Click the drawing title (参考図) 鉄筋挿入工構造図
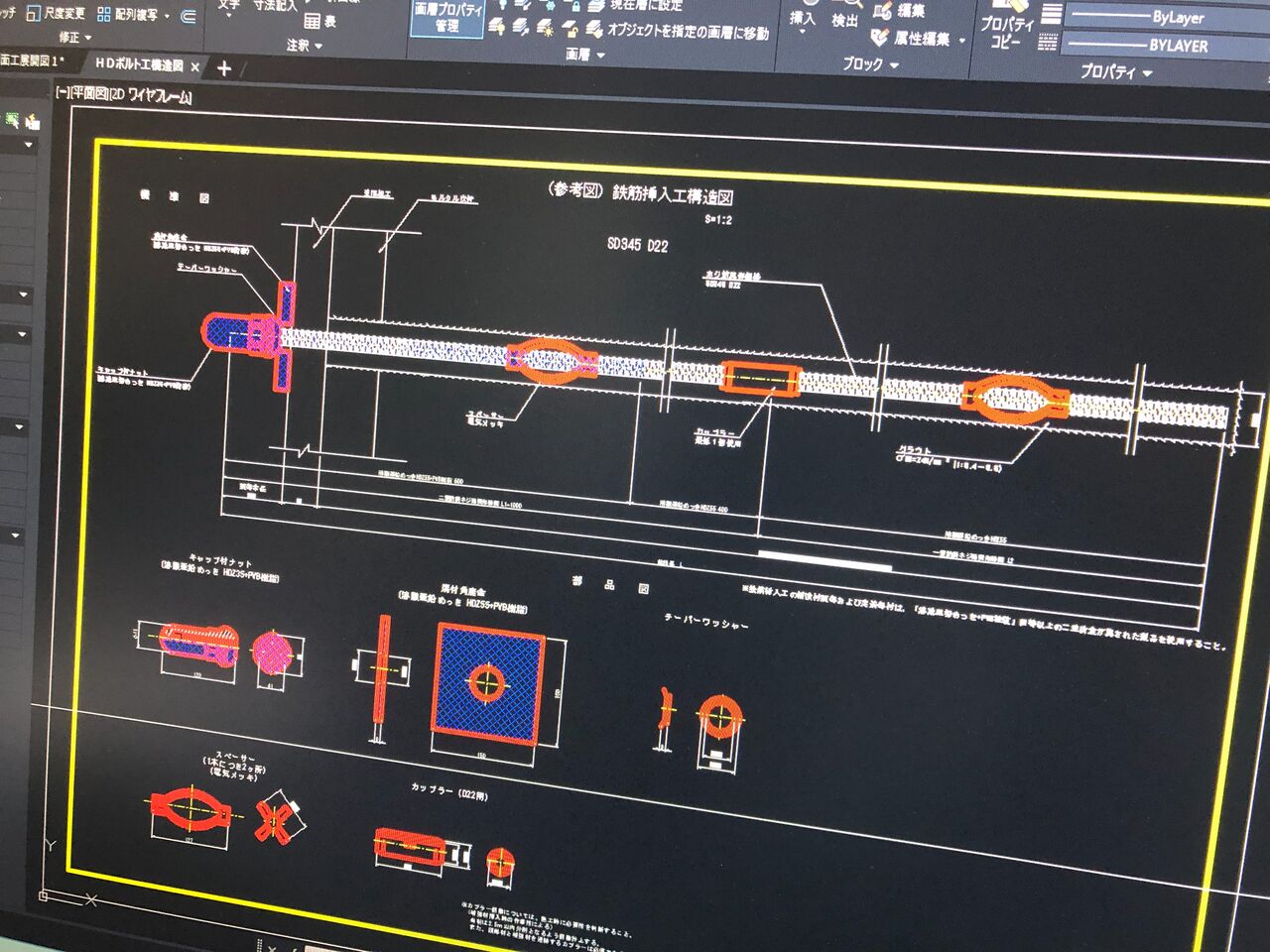This screenshot has height=952, width=1270. pos(641,192)
